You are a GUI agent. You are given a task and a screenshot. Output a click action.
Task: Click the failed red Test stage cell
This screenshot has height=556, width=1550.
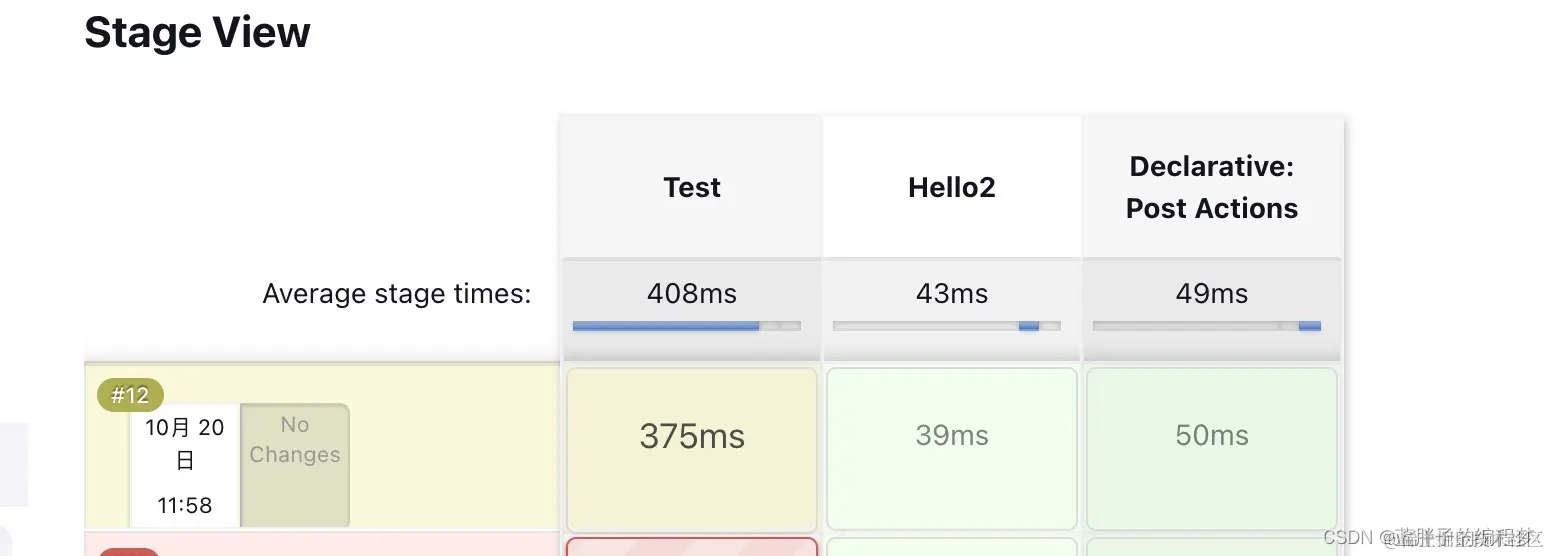pos(692,547)
